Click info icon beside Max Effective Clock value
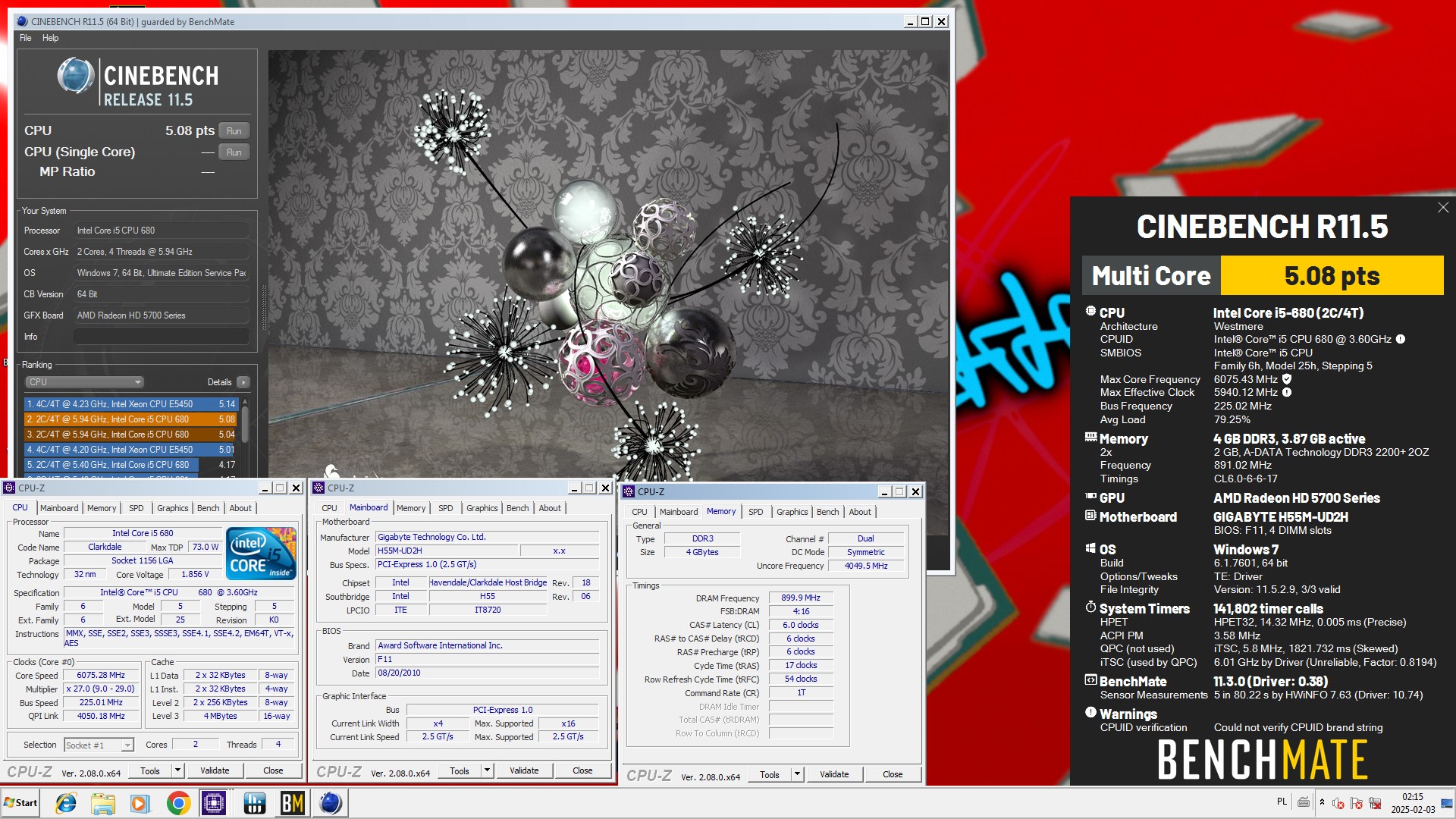The height and width of the screenshot is (819, 1456). tap(1287, 392)
